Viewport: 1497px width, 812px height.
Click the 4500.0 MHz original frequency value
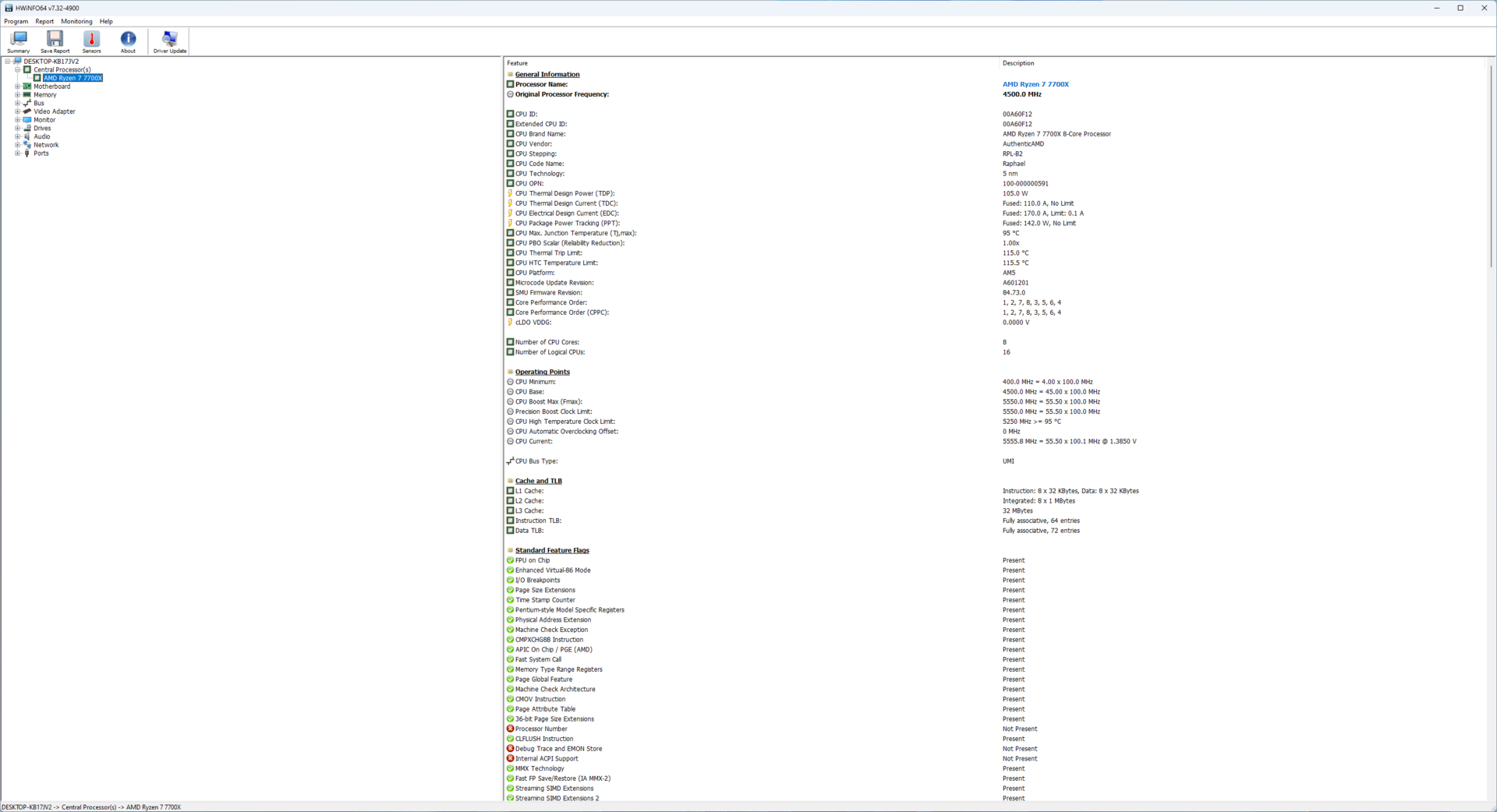point(1022,94)
